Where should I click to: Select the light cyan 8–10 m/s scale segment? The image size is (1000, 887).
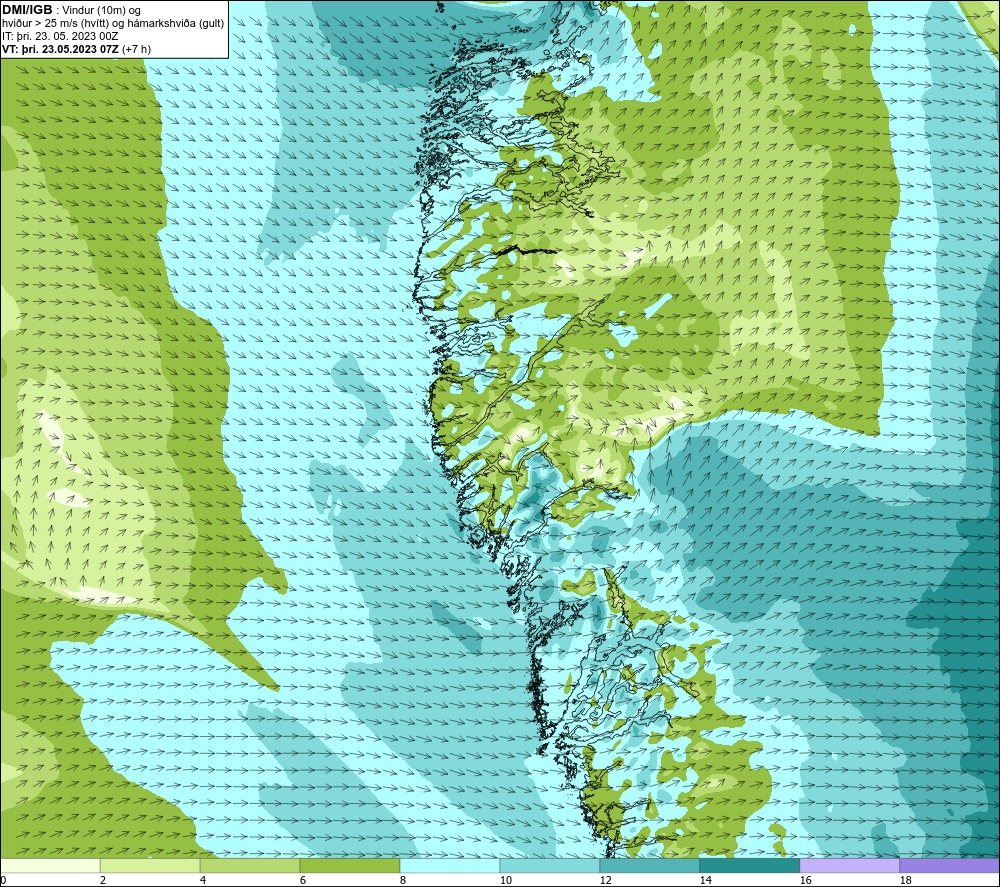pyautogui.click(x=450, y=865)
